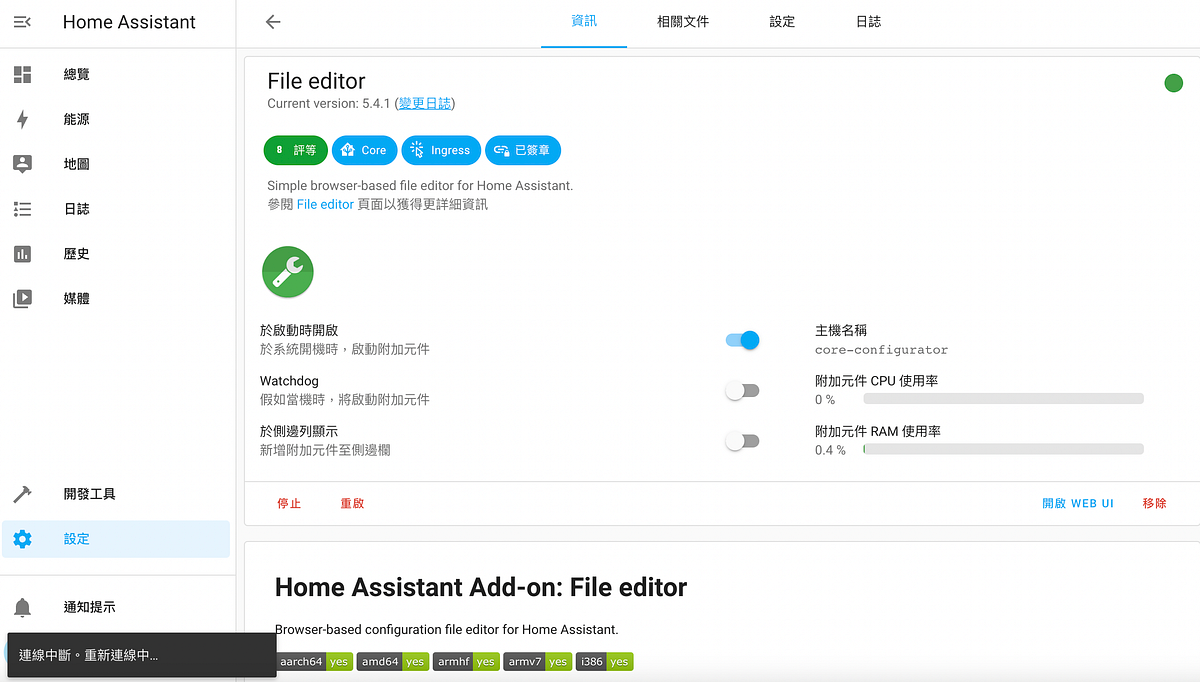Click the back arrow to leave add-on page

[x=273, y=21]
